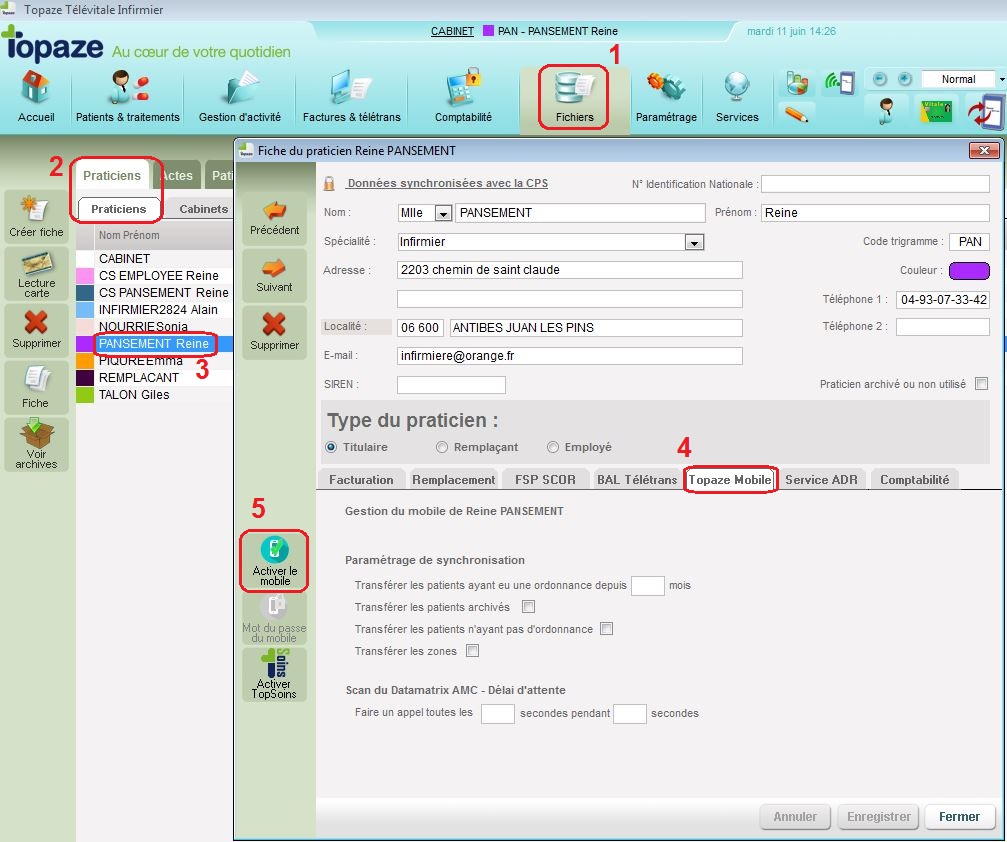Click the mobile synchronization arrows icon
The height and width of the screenshot is (842, 1007).
985,112
